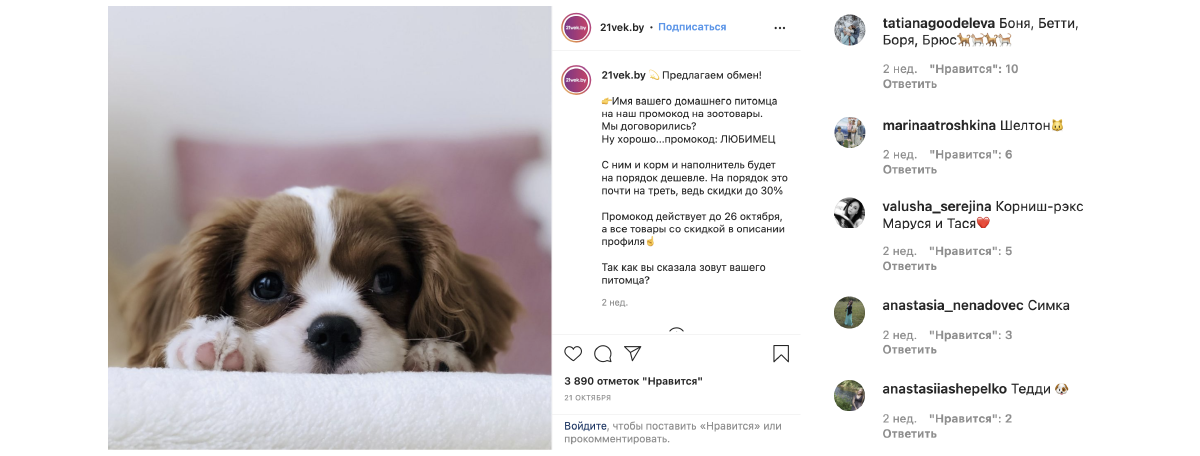Click 21vek.by avatar in post header
The height and width of the screenshot is (456, 1200).
point(576,27)
